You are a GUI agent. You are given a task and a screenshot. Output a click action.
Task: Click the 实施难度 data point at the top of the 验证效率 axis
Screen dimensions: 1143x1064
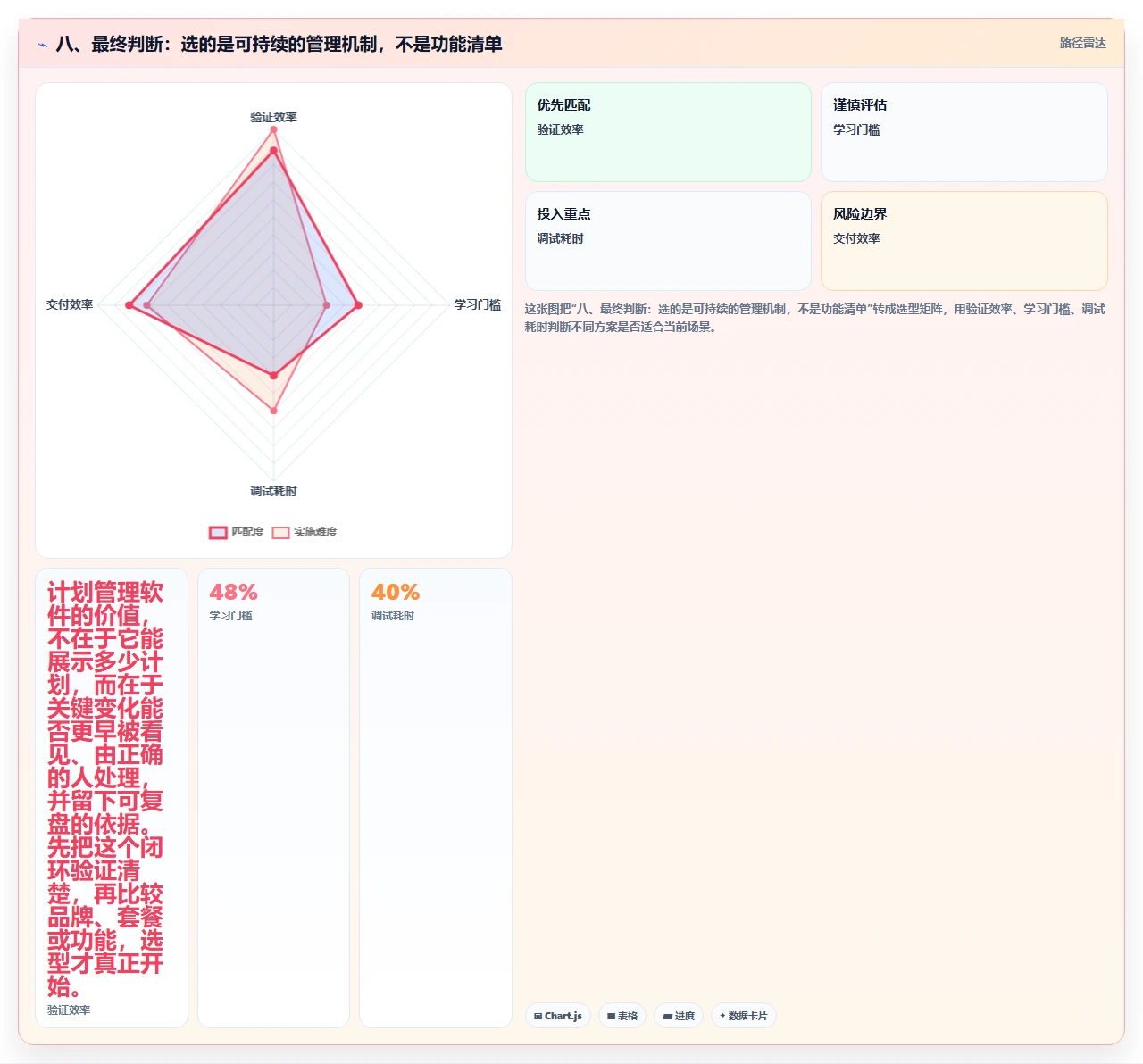point(273,129)
